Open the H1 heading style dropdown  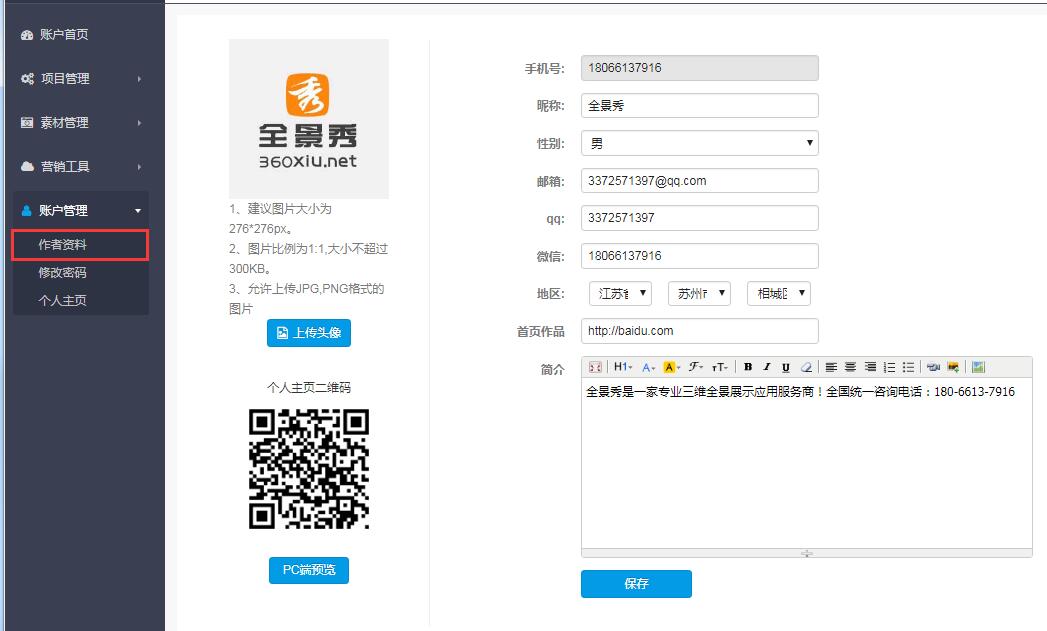[x=622, y=367]
